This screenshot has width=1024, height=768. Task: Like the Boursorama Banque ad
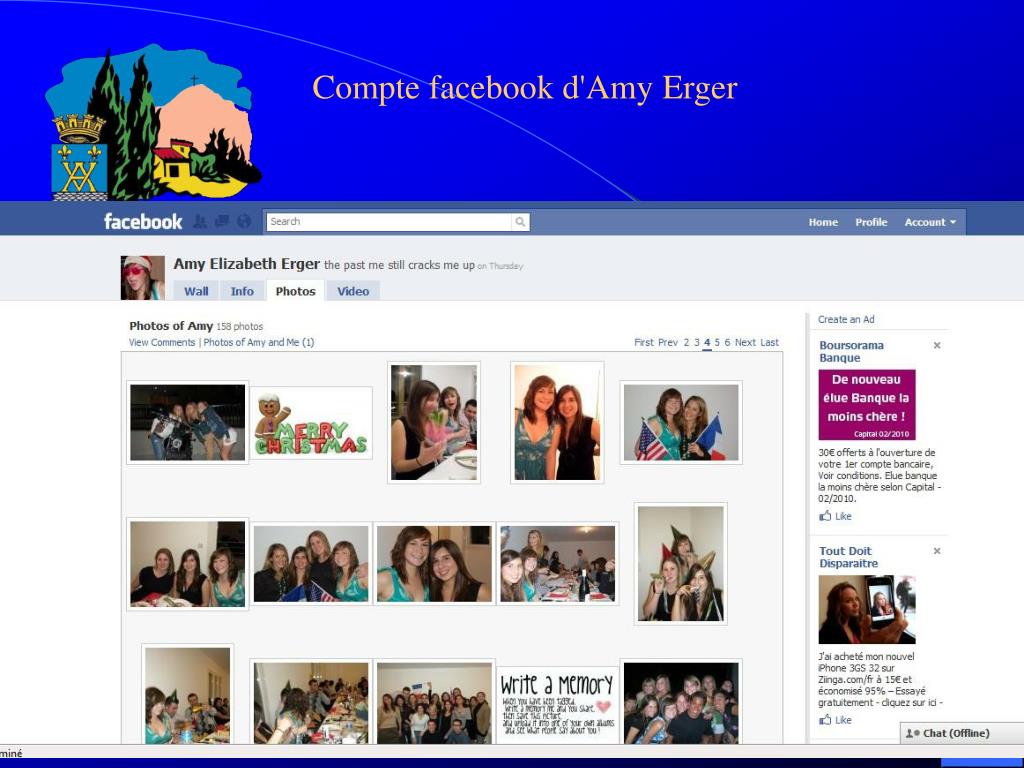pyautogui.click(x=843, y=516)
